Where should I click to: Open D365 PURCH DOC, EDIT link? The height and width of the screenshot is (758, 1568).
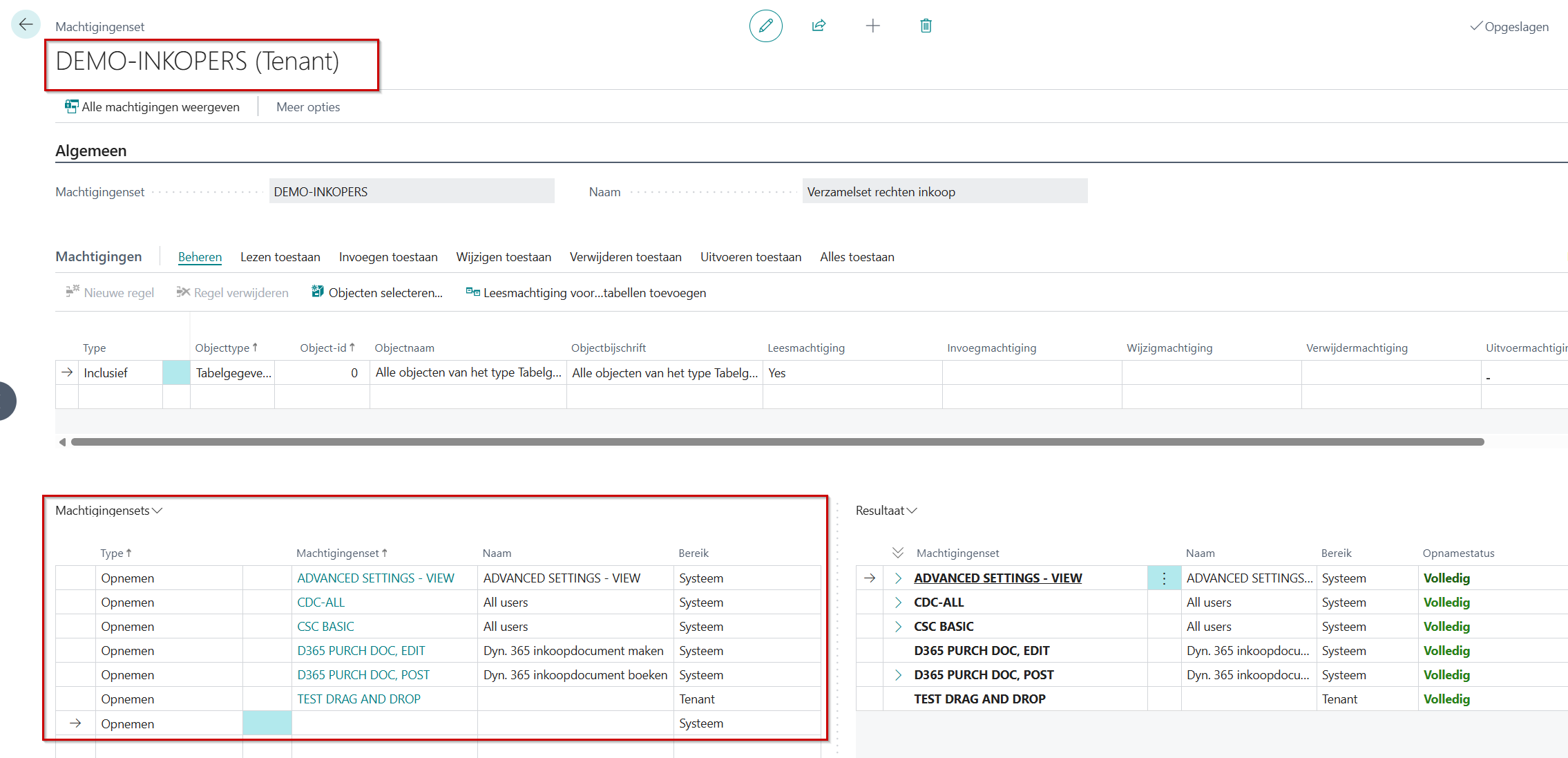point(361,651)
